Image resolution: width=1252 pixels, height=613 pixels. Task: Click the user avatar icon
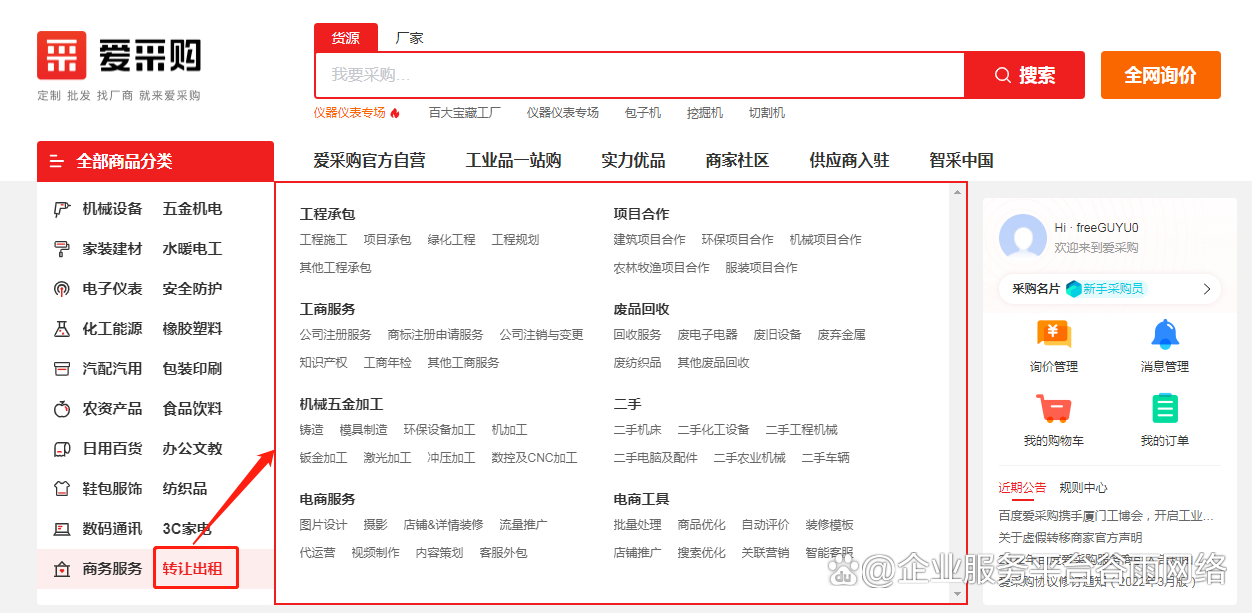point(1023,237)
